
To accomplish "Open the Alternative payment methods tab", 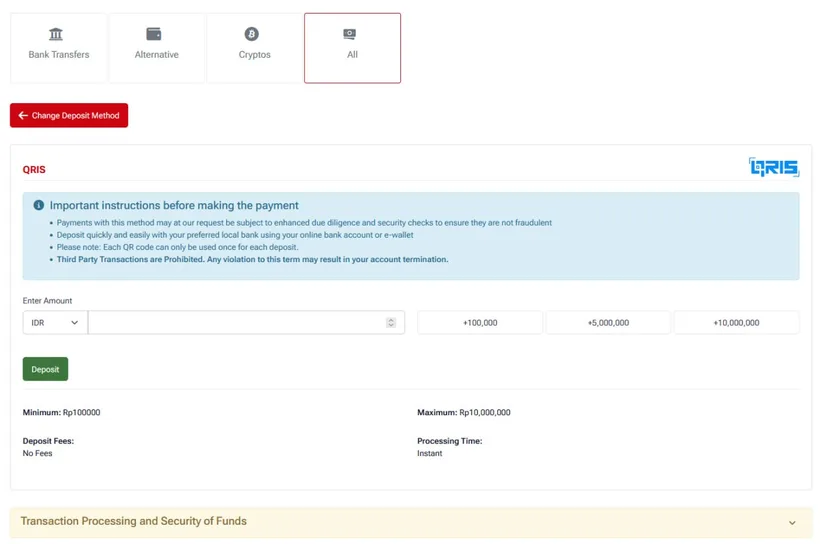I will click(156, 48).
